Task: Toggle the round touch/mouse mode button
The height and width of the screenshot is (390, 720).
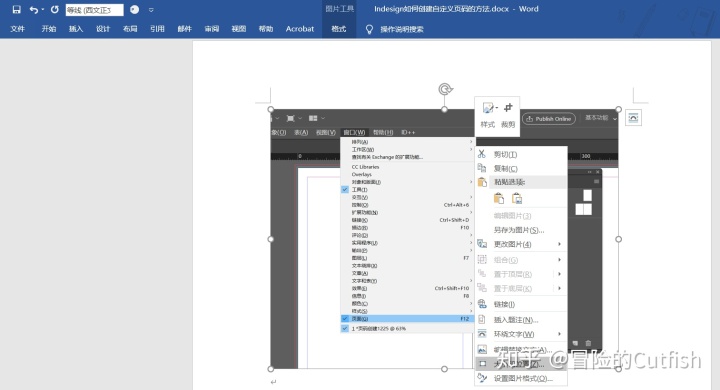Action: (135, 10)
